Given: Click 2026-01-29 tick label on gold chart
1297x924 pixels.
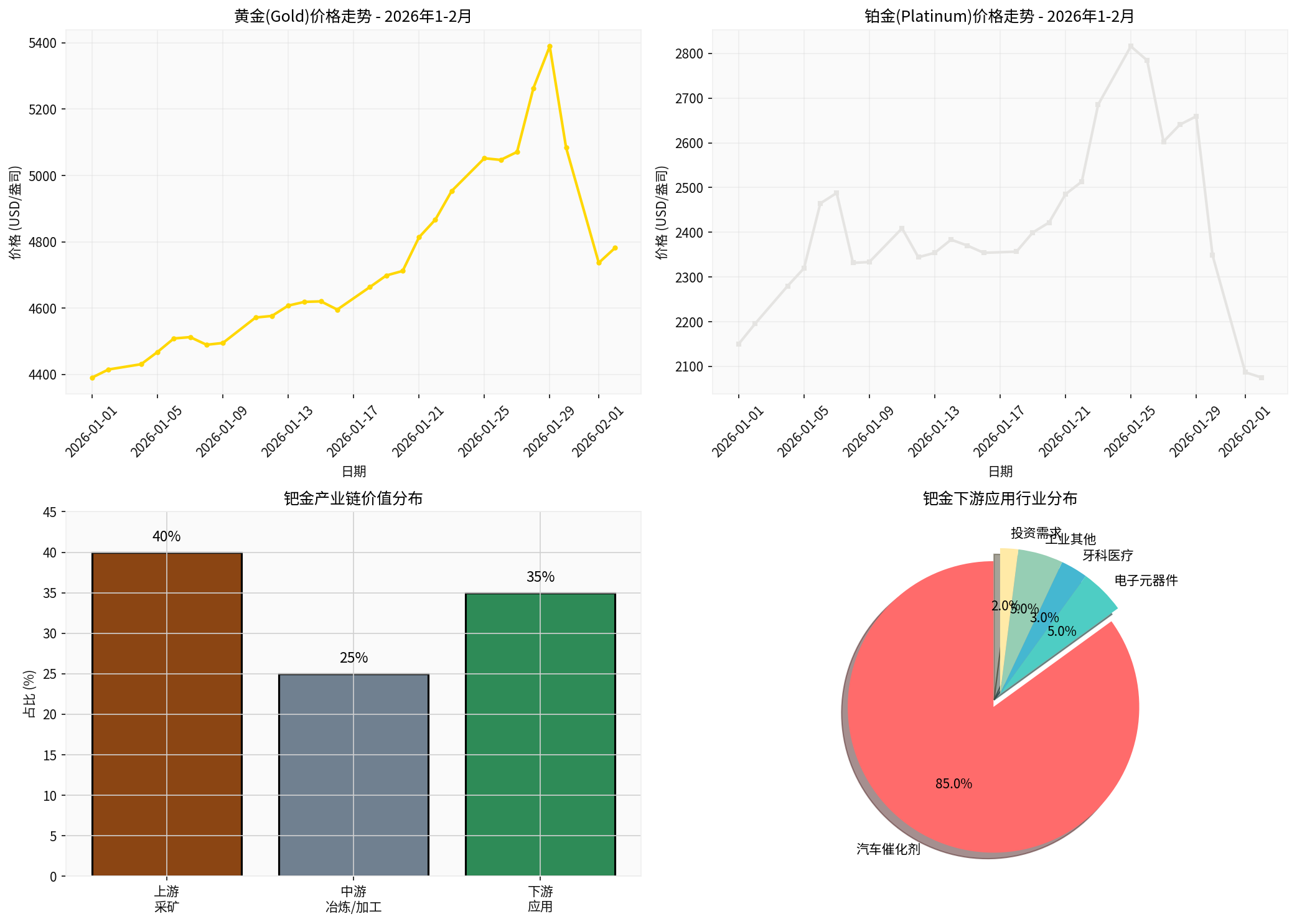Looking at the screenshot, I should click(548, 431).
